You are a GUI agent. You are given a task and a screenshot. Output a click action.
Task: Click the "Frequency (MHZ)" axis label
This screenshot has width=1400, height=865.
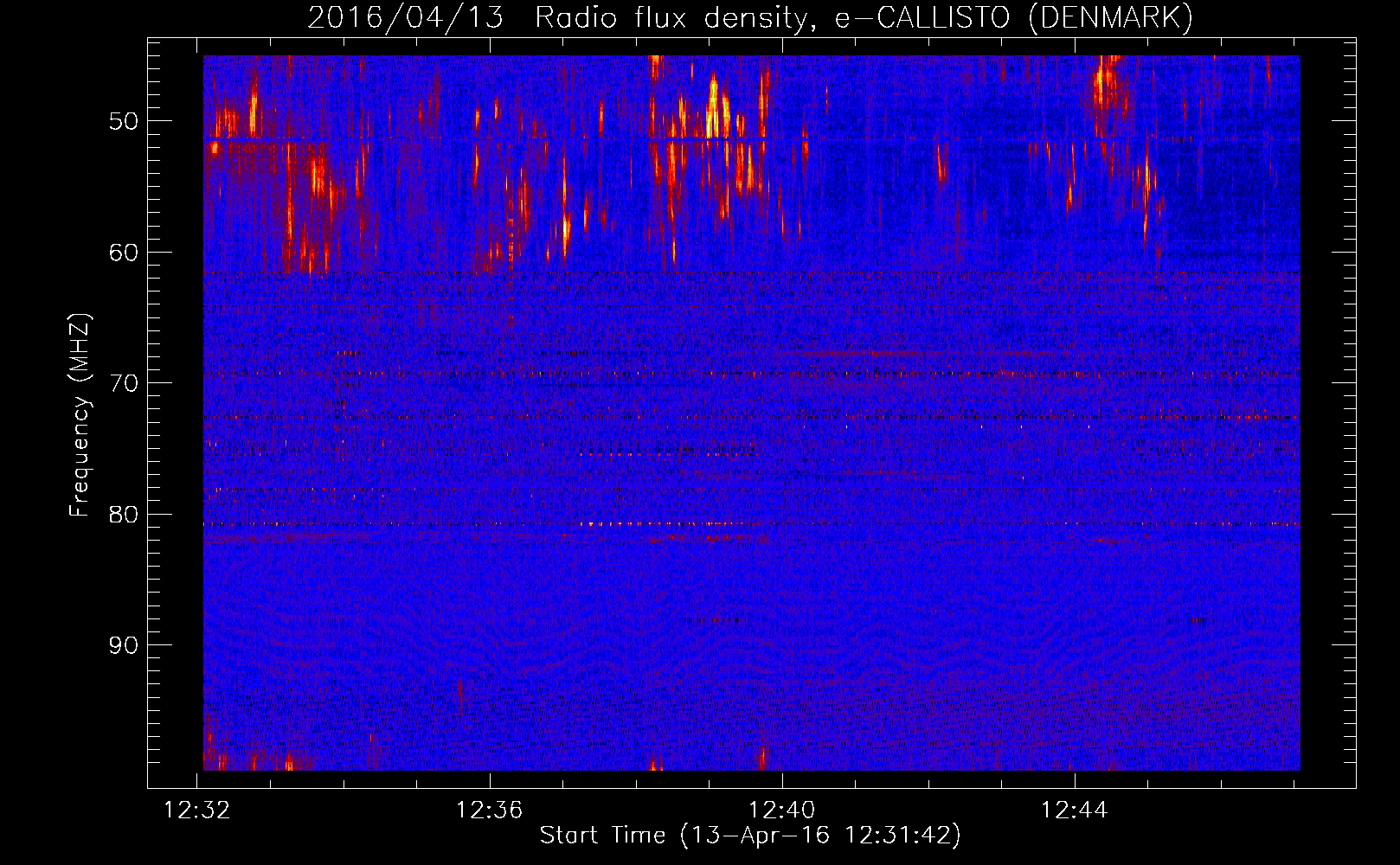[80, 416]
